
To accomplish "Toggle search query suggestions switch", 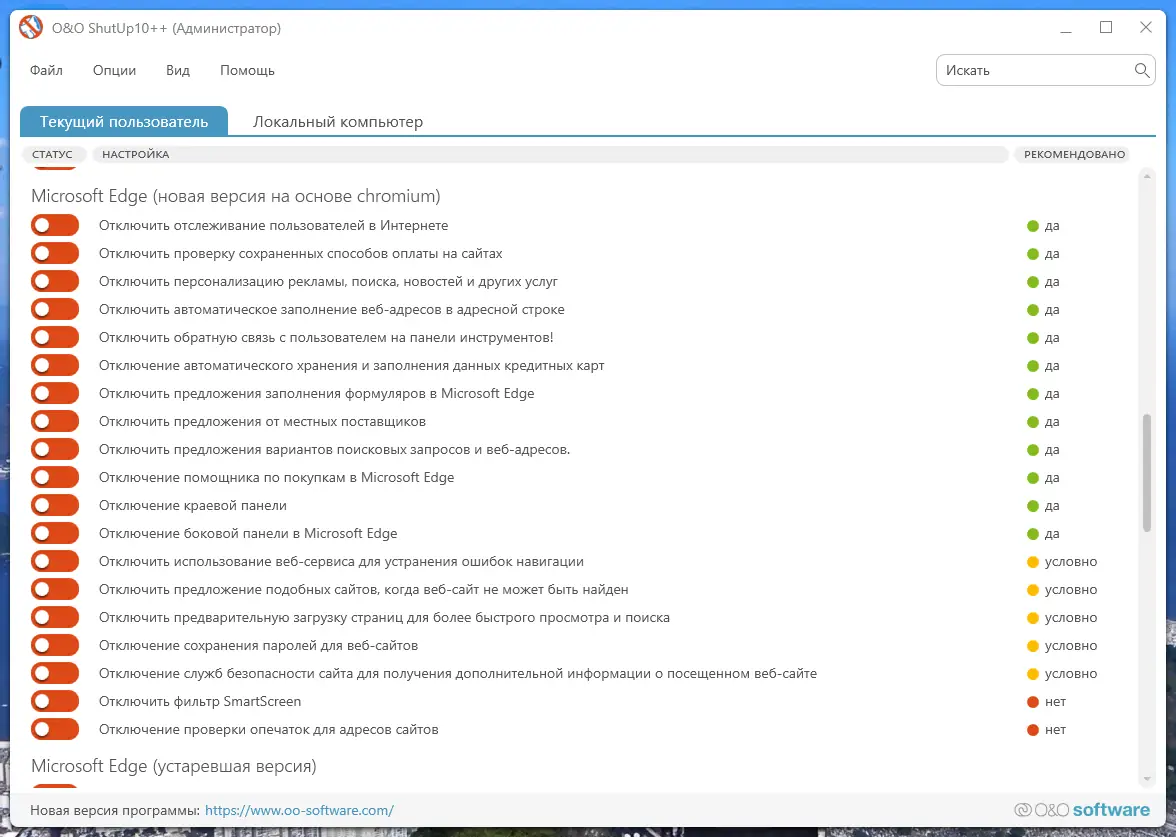I will pyautogui.click(x=55, y=449).
